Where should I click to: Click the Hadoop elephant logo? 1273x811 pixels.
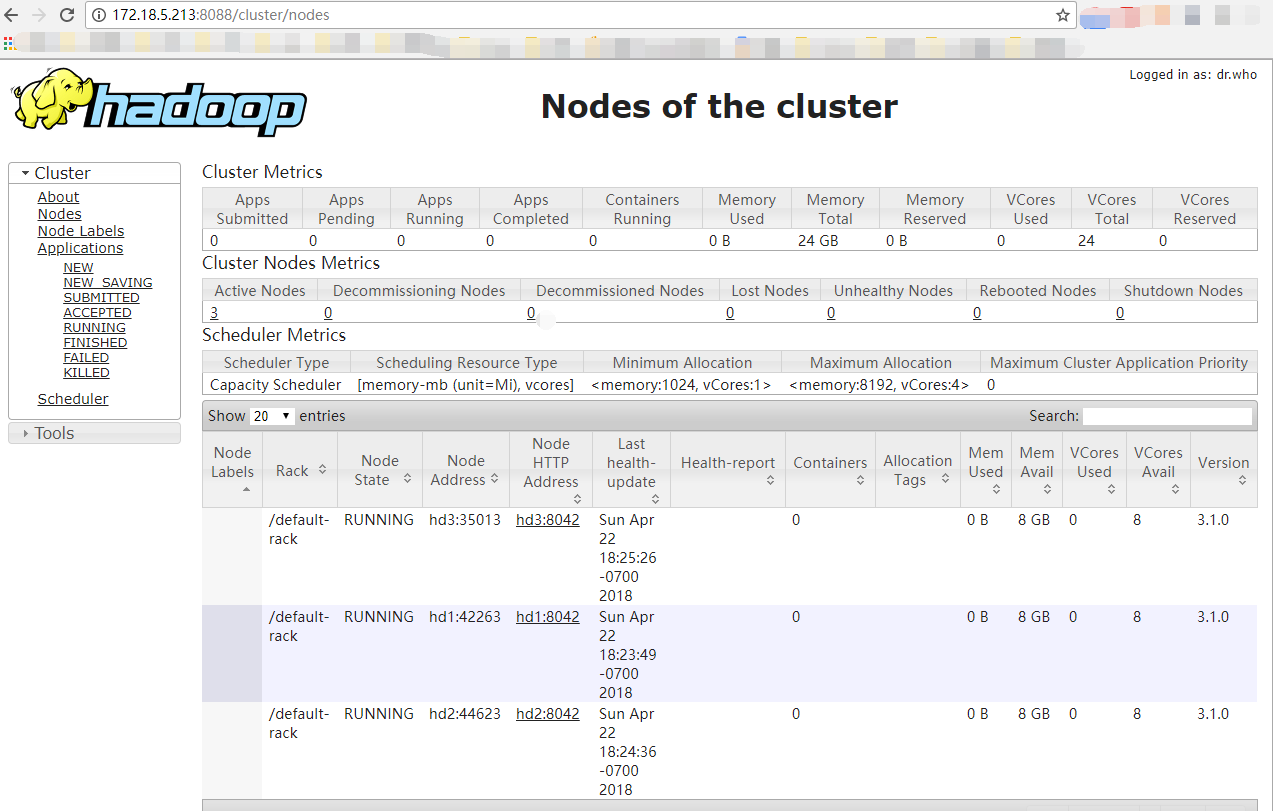tap(160, 103)
